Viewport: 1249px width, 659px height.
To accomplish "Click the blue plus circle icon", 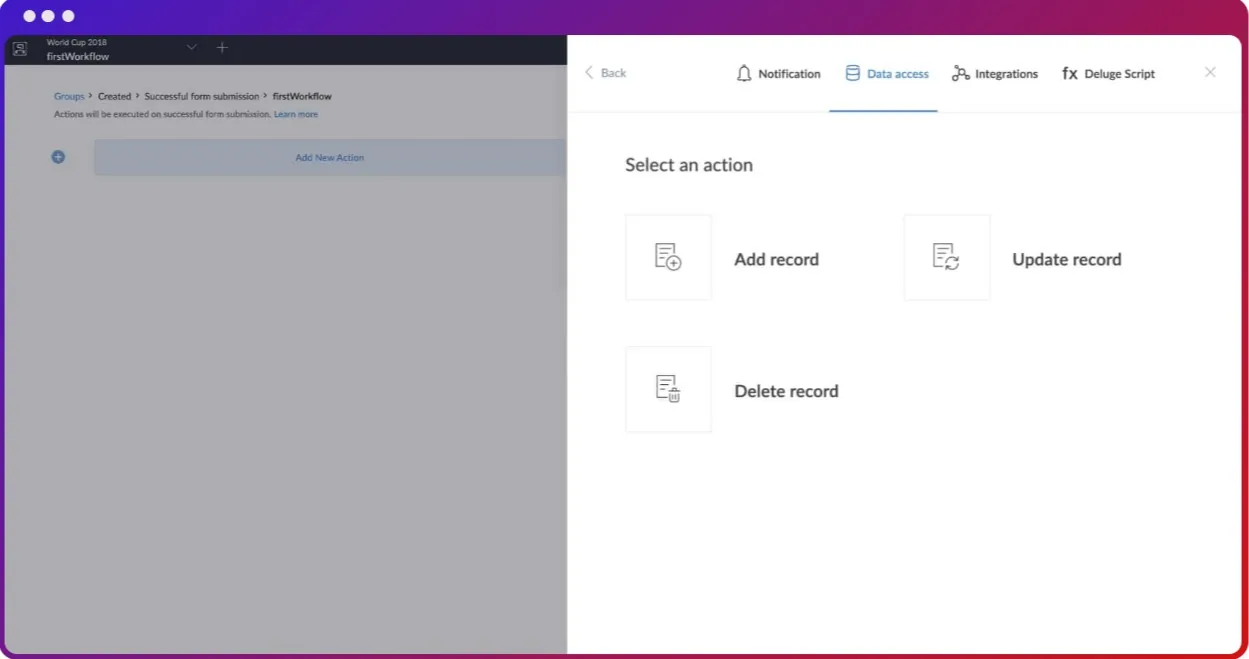I will [x=58, y=157].
